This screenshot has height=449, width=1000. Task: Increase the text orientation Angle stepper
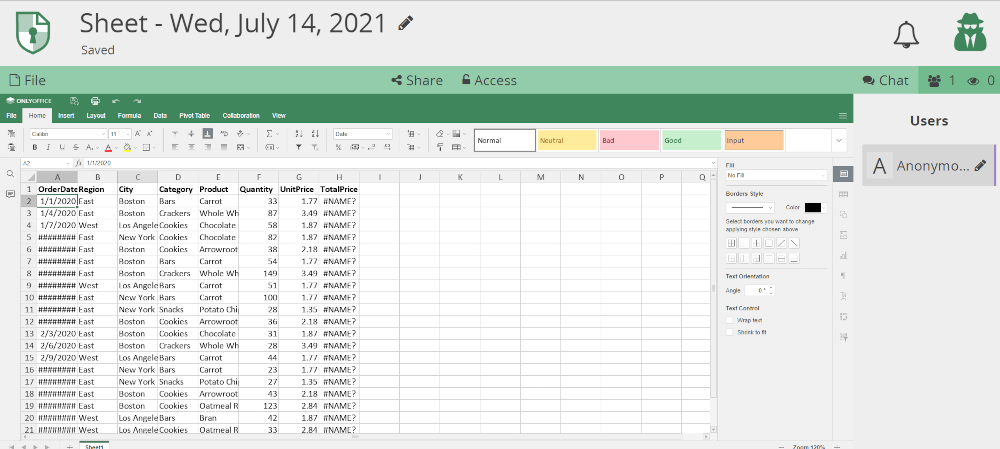coord(772,288)
